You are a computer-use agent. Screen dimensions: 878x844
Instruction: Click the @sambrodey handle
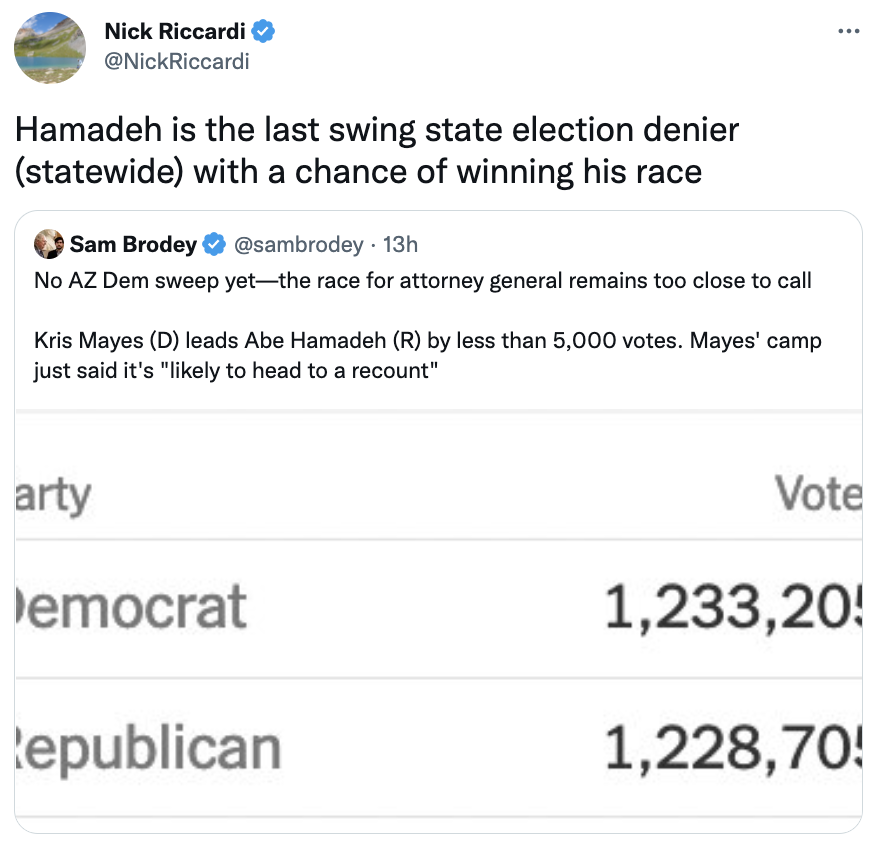(x=298, y=245)
